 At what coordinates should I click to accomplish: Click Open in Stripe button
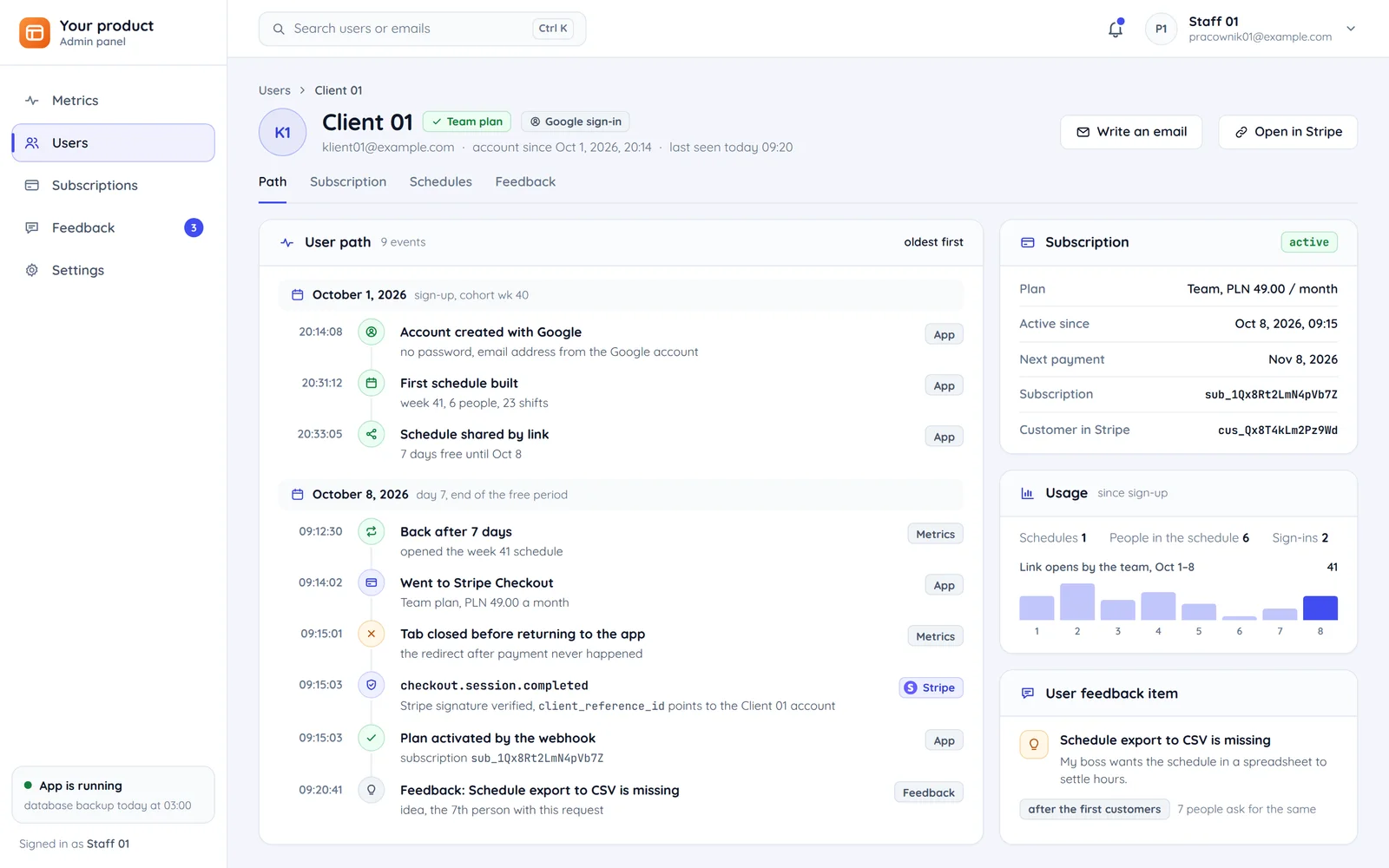1288,132
